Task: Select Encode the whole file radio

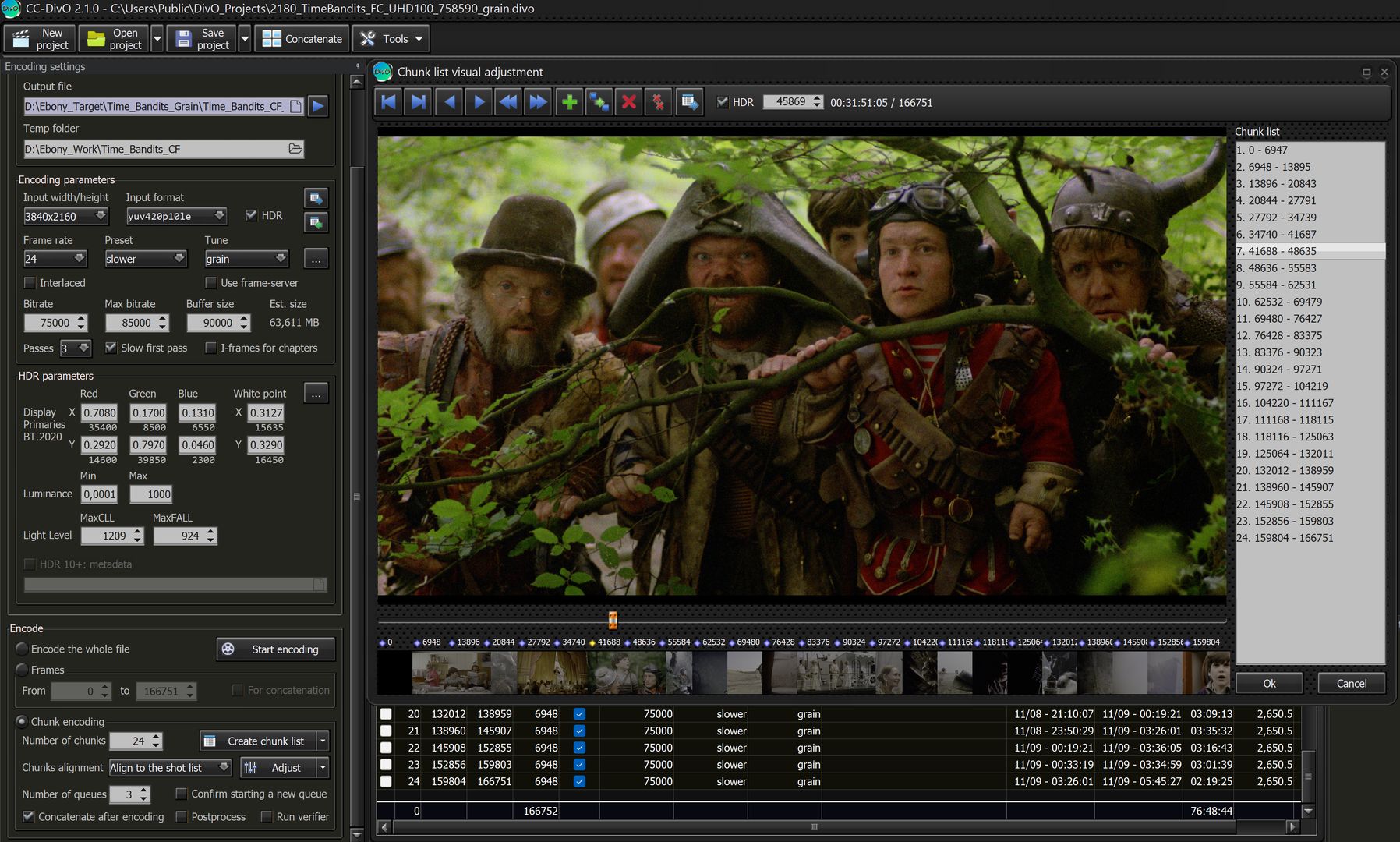Action: point(22,649)
